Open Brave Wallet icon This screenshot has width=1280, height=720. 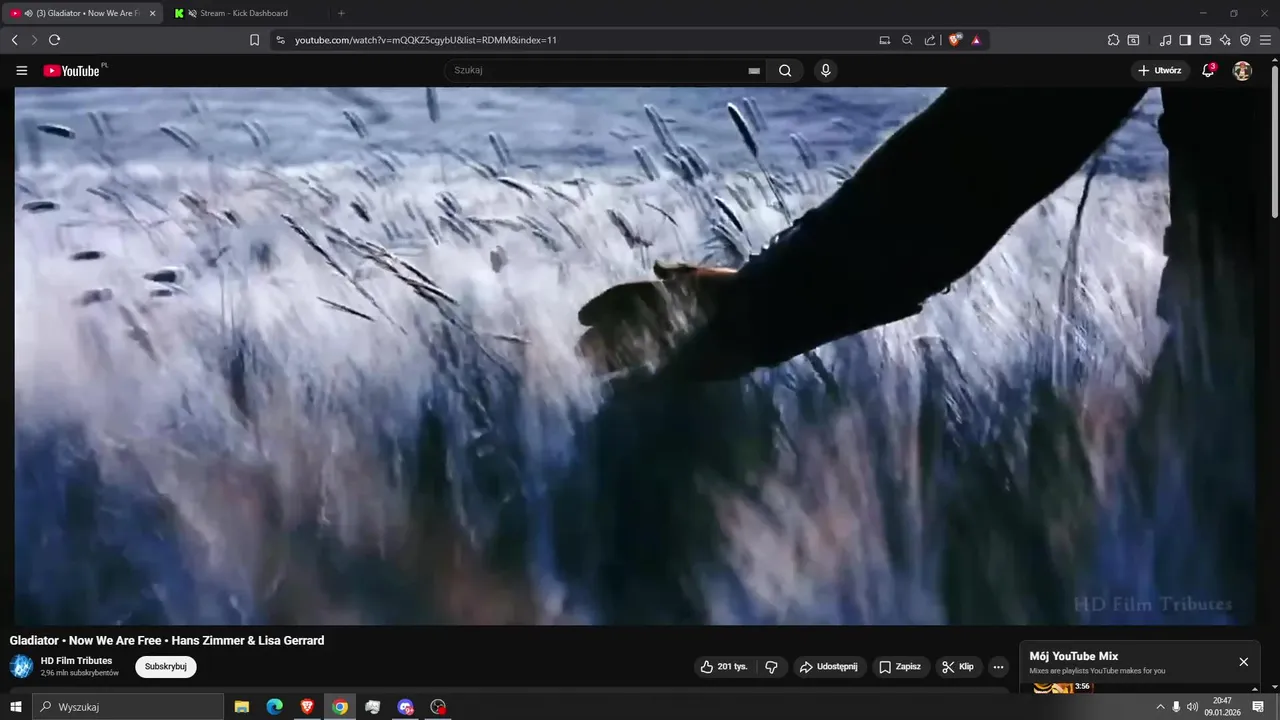click(1205, 40)
